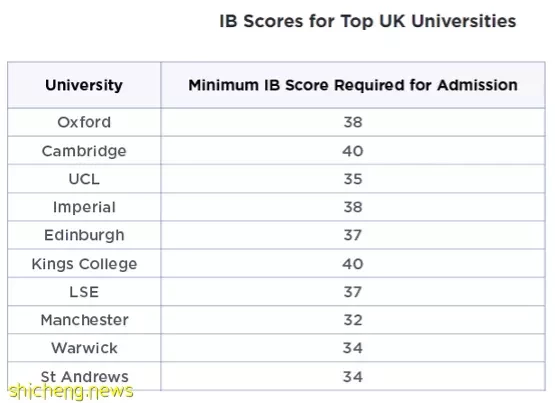Click UCL's score value 35
The width and height of the screenshot is (556, 404).
tap(353, 179)
